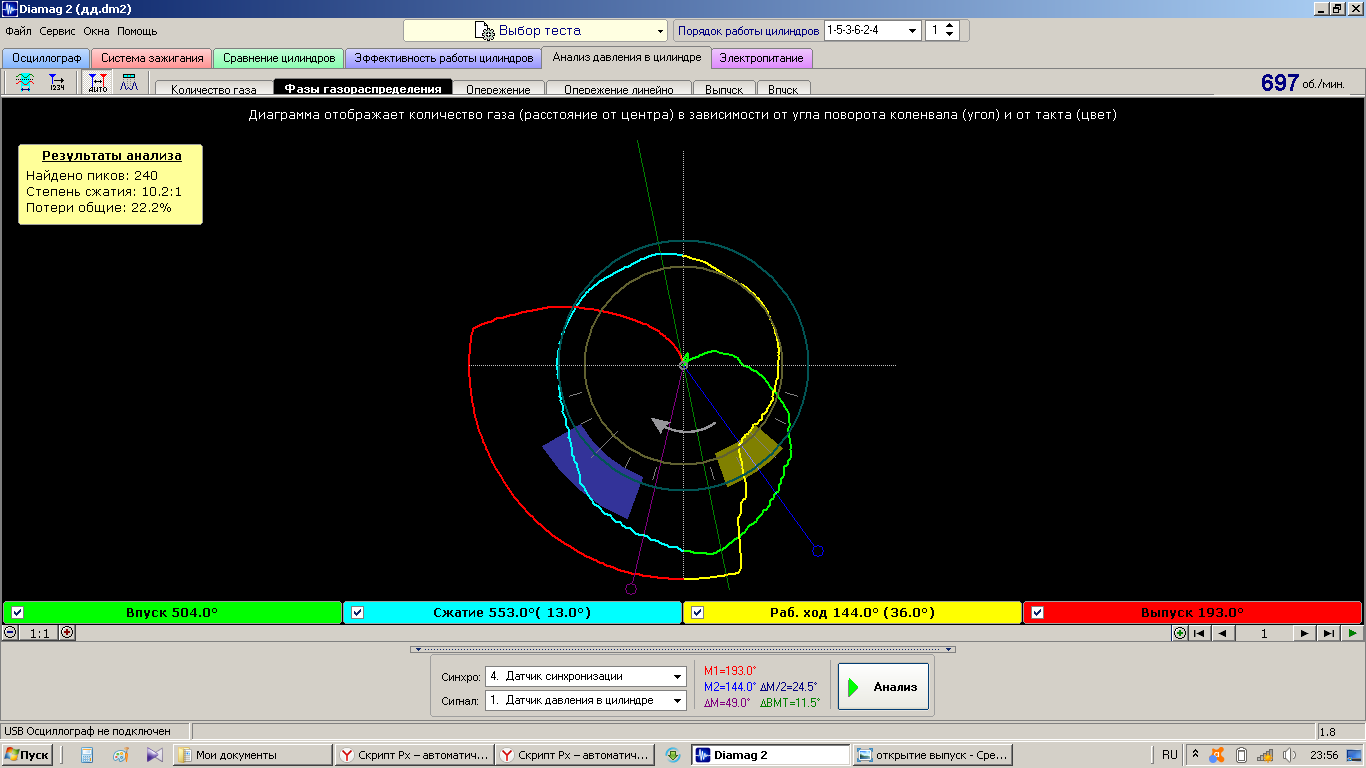Open Мои документы taskbar item
The width and height of the screenshot is (1366, 768).
tap(253, 755)
